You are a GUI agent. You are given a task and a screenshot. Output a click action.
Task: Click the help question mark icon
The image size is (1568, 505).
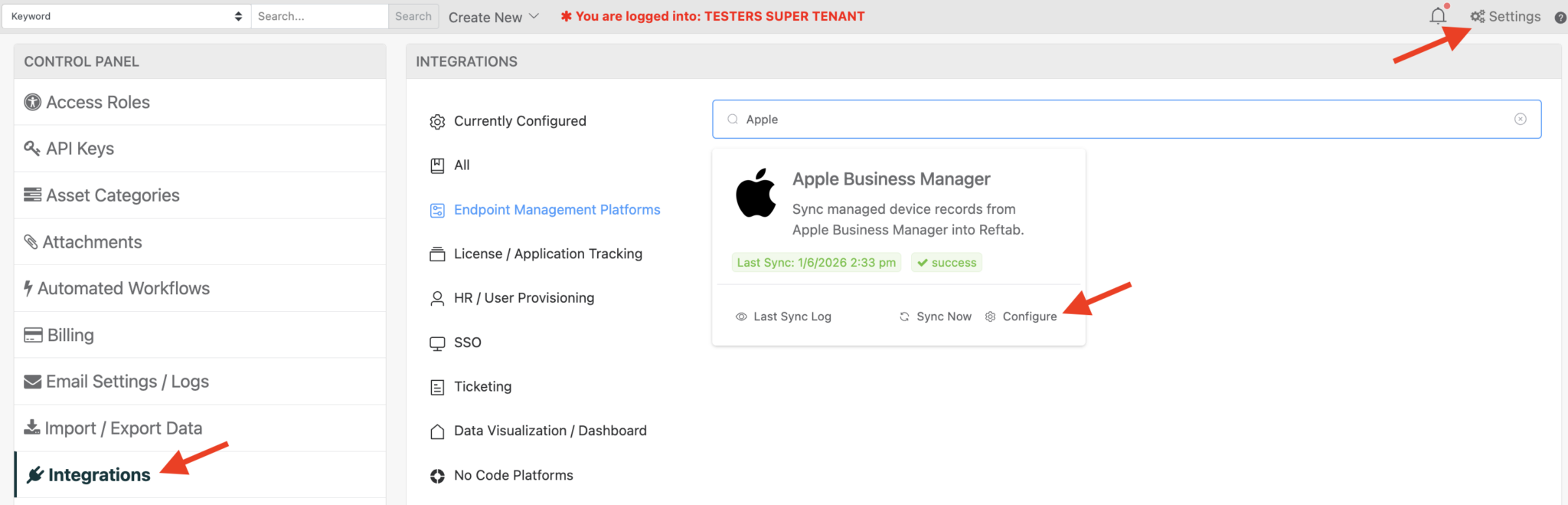click(1560, 17)
